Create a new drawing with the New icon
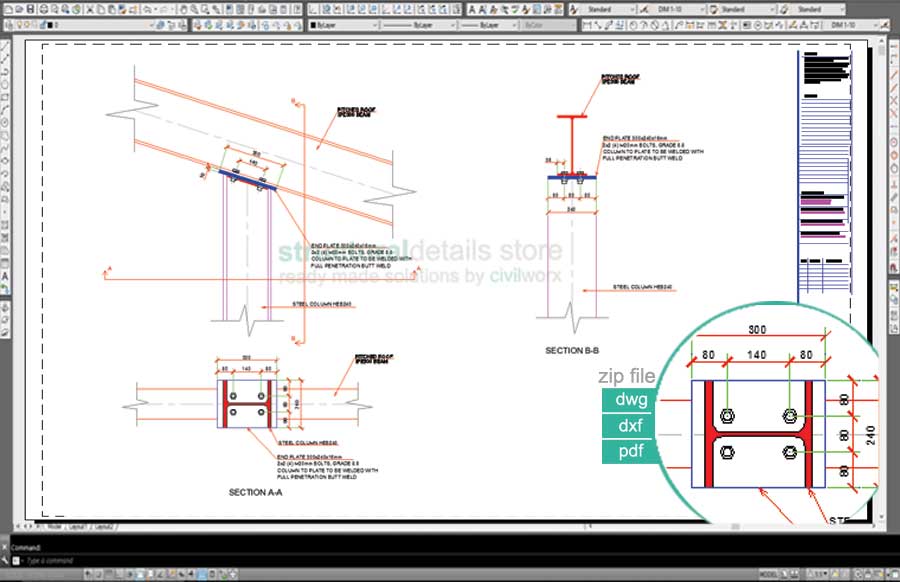This screenshot has width=900, height=582. [7, 9]
